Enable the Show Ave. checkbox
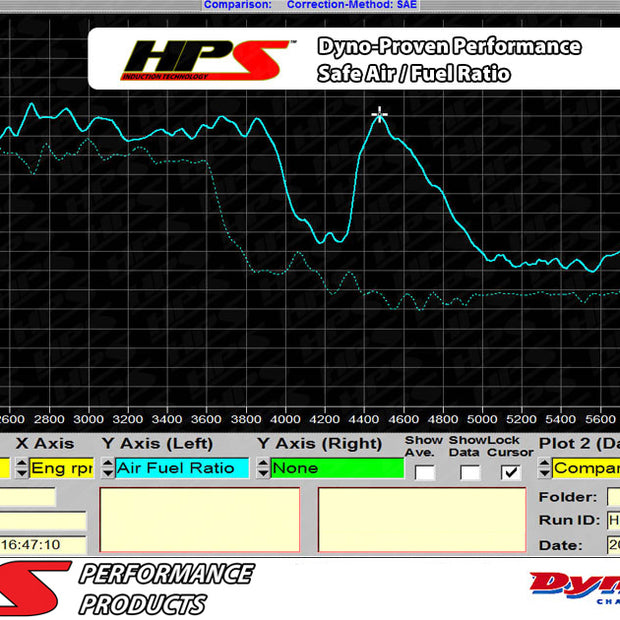Viewport: 620px width, 620px height. (x=425, y=473)
